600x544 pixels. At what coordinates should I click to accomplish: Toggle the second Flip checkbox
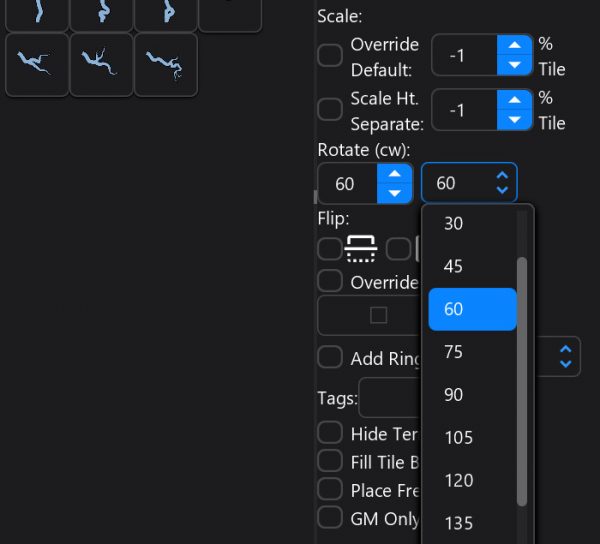[398, 249]
